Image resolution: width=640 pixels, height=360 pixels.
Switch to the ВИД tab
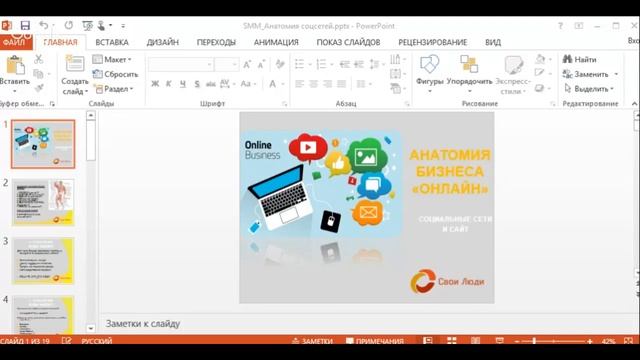493,42
